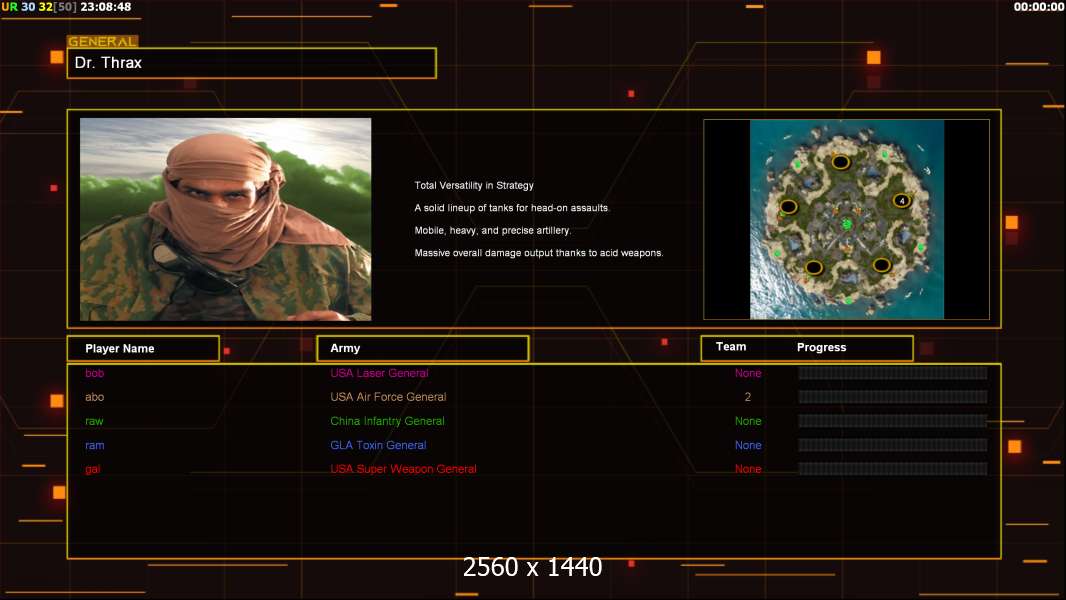Click bob's loading progress bar
The height and width of the screenshot is (600, 1066).
click(893, 373)
